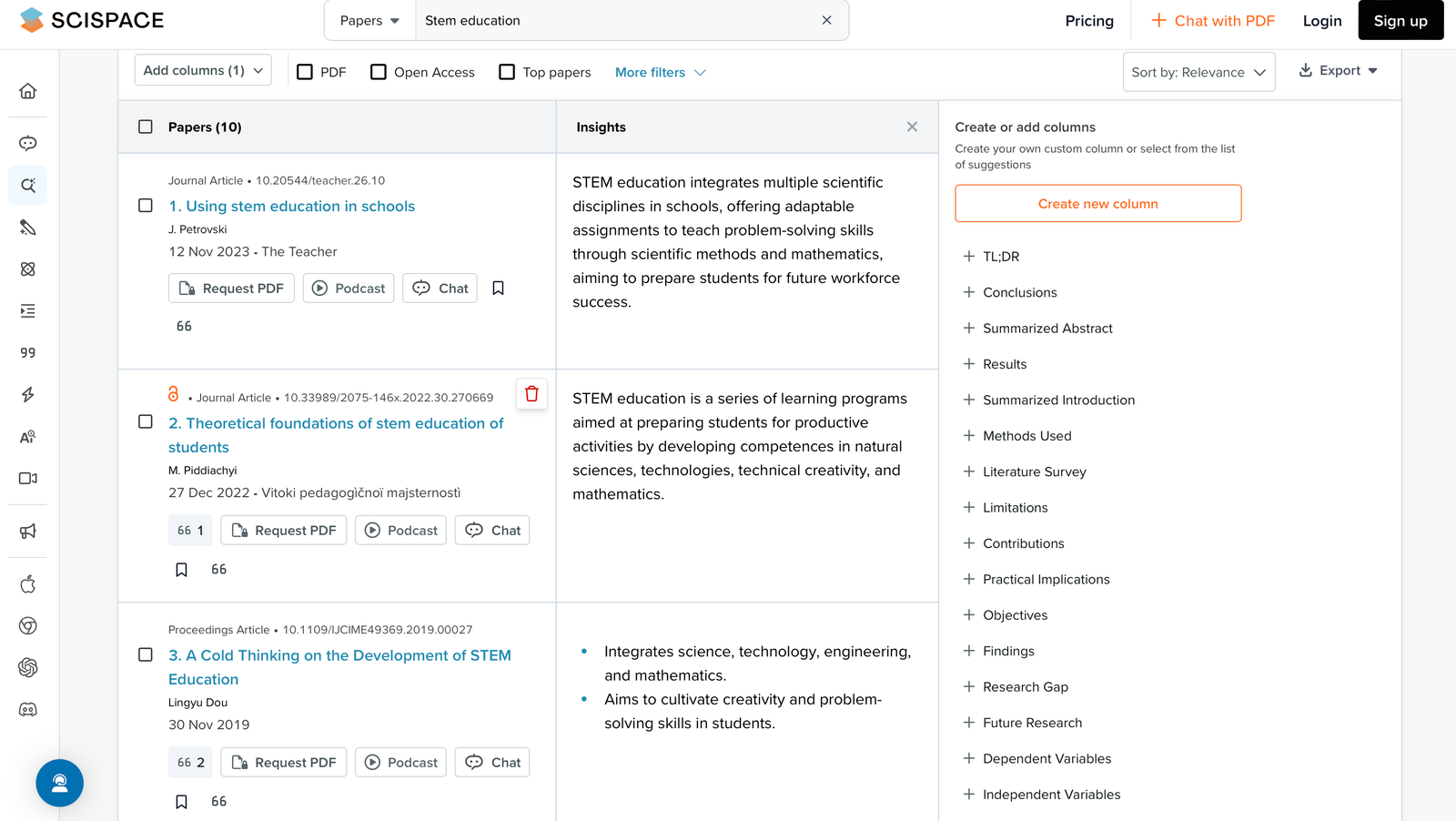Check the box for paper 1
The height and width of the screenshot is (821, 1456).
[x=146, y=206]
